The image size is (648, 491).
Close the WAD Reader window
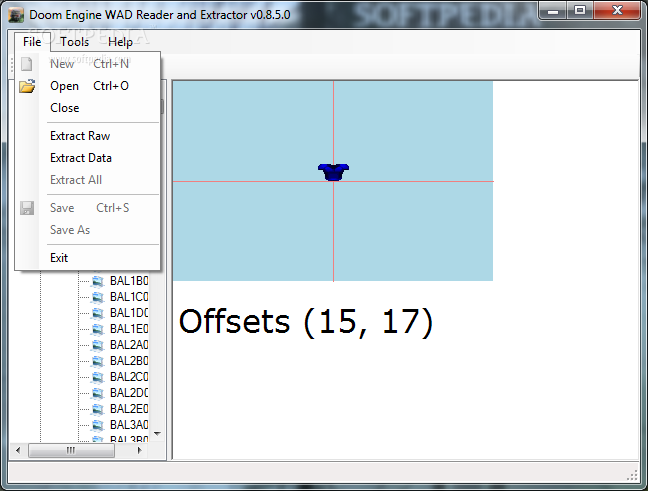[617, 10]
